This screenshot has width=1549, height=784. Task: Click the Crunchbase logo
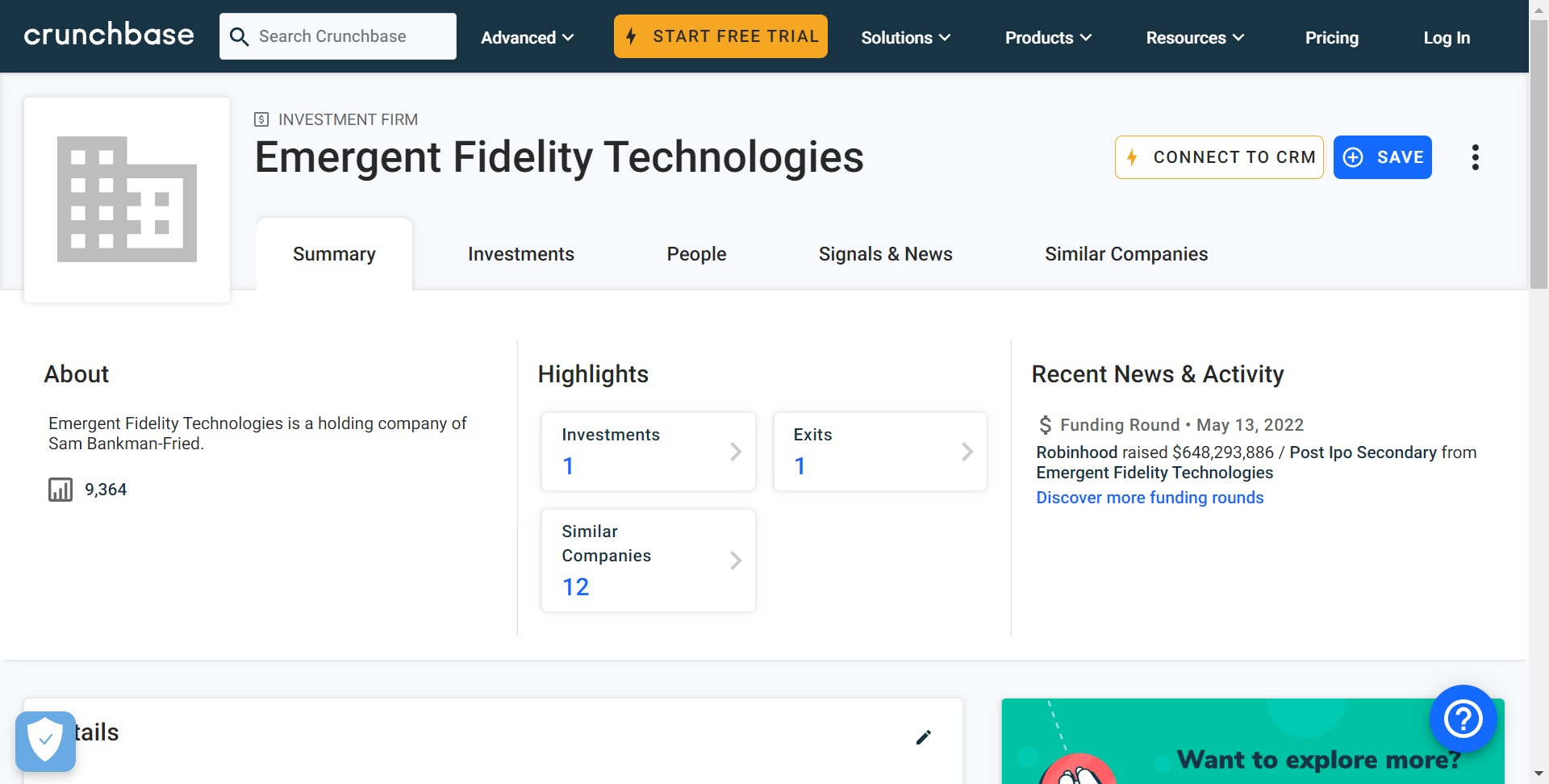point(109,35)
